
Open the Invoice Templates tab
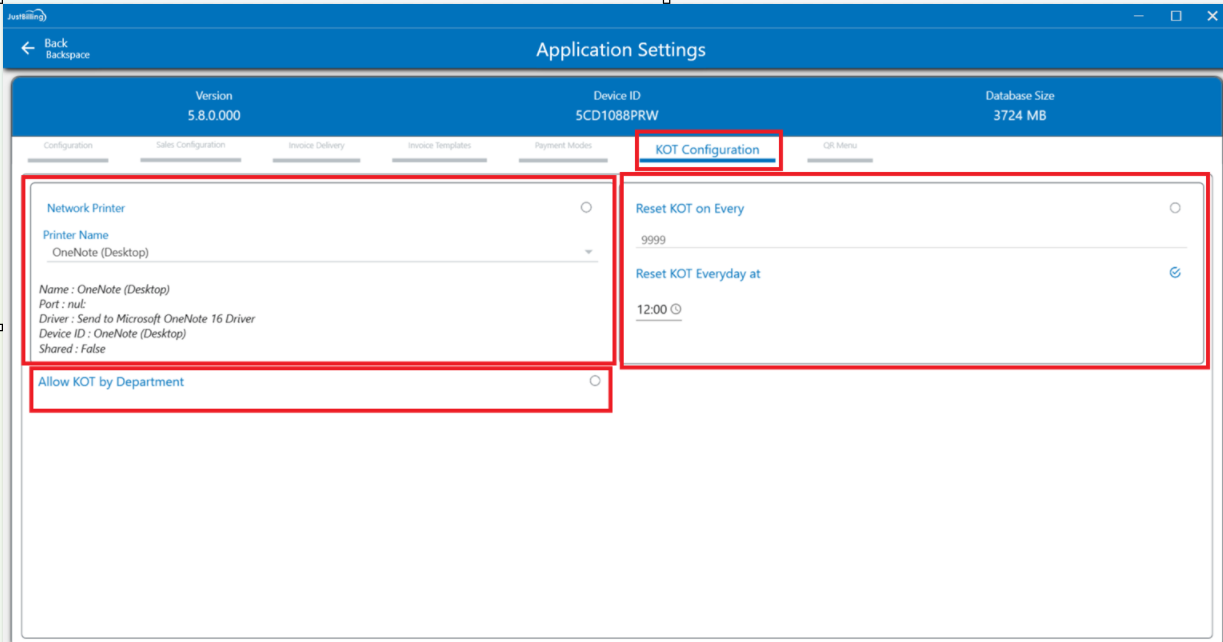[x=439, y=146]
